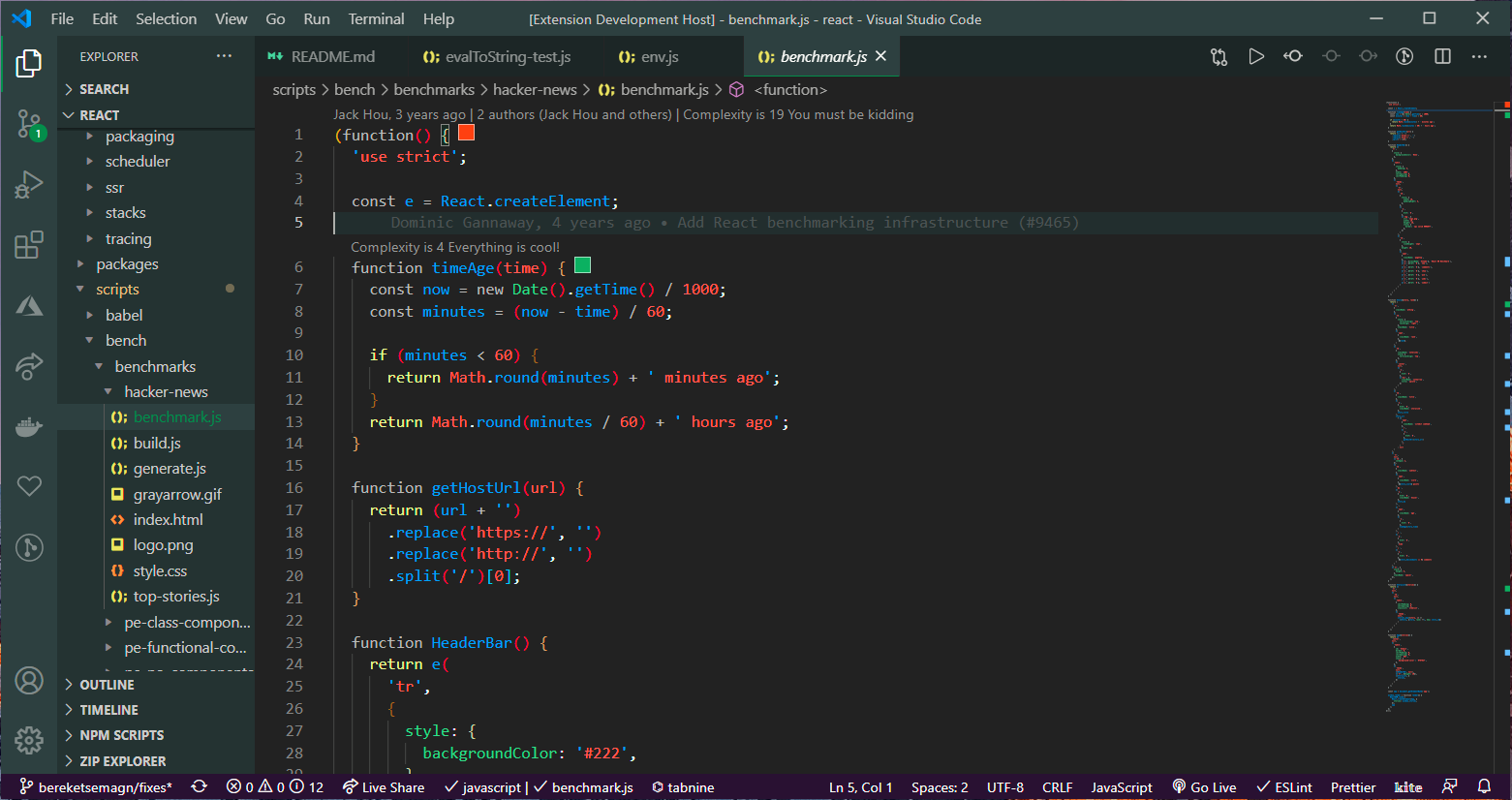Open the notifications bell in status bar
Image resolution: width=1512 pixels, height=800 pixels.
pos(1484,786)
